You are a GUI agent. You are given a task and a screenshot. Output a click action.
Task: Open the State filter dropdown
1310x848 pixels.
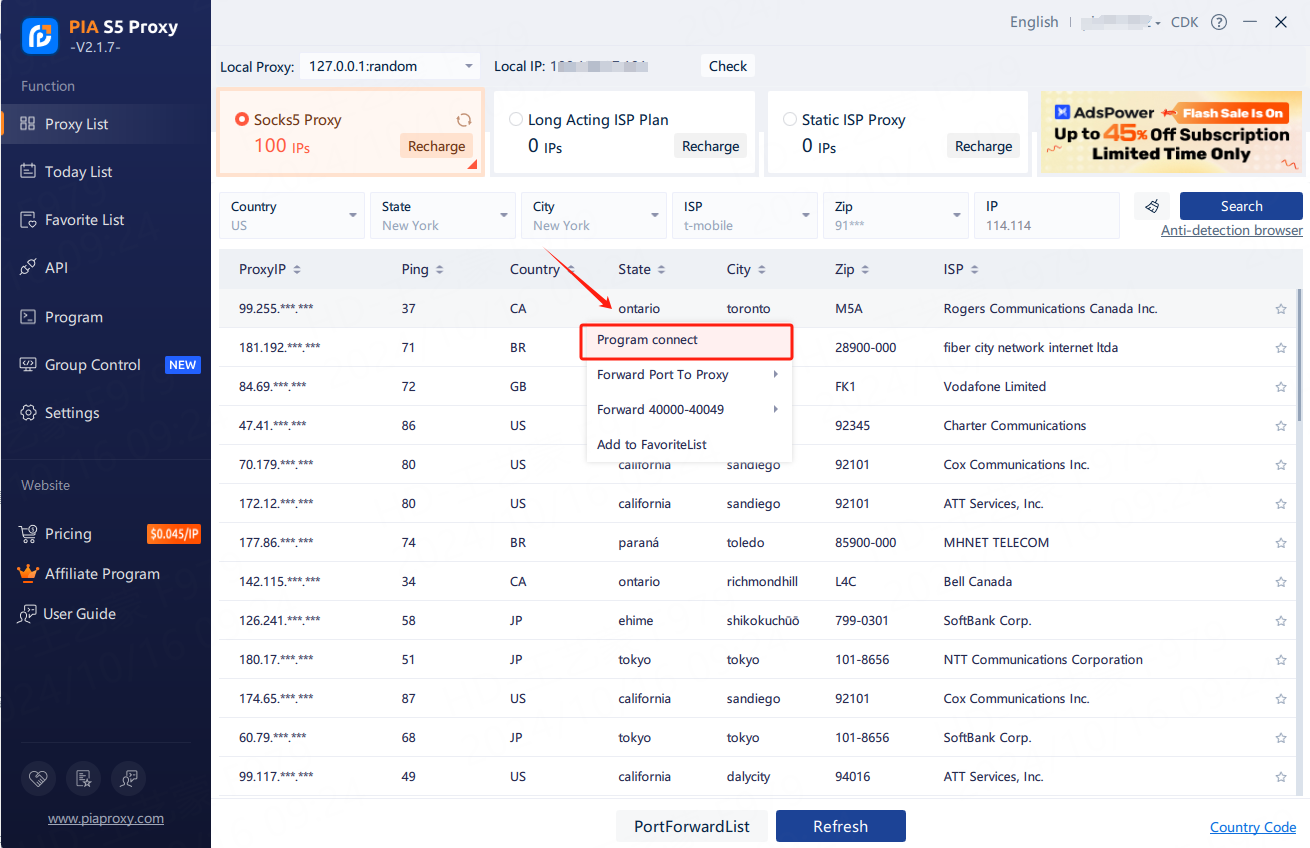click(443, 215)
